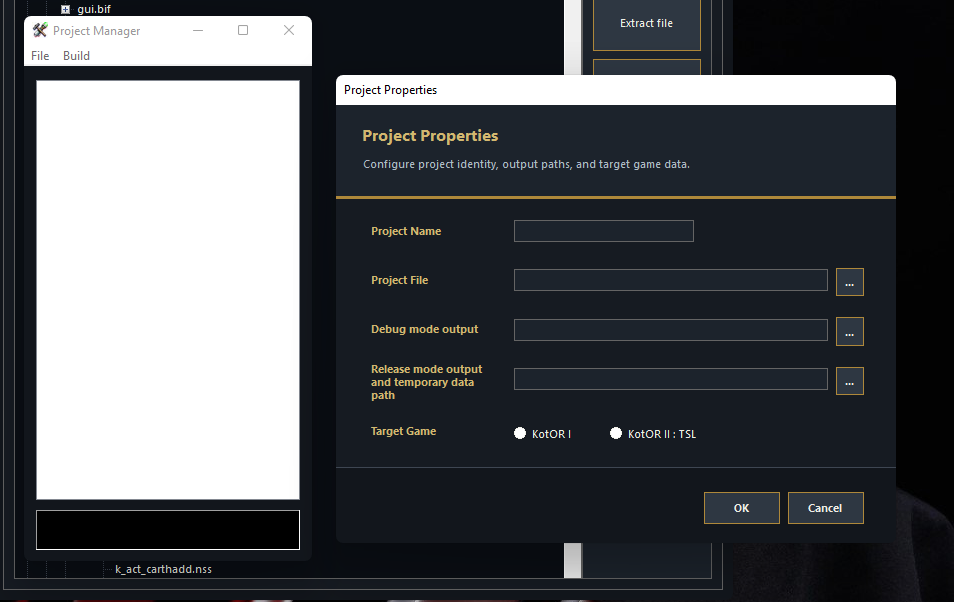Open browse dialog for Debug mode output

tap(849, 331)
